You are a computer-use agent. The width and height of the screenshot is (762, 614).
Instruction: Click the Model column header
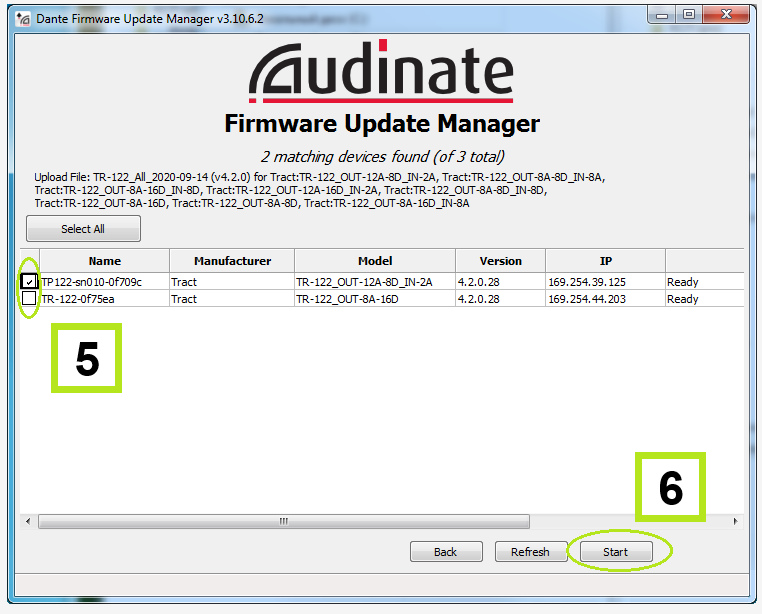tap(374, 261)
